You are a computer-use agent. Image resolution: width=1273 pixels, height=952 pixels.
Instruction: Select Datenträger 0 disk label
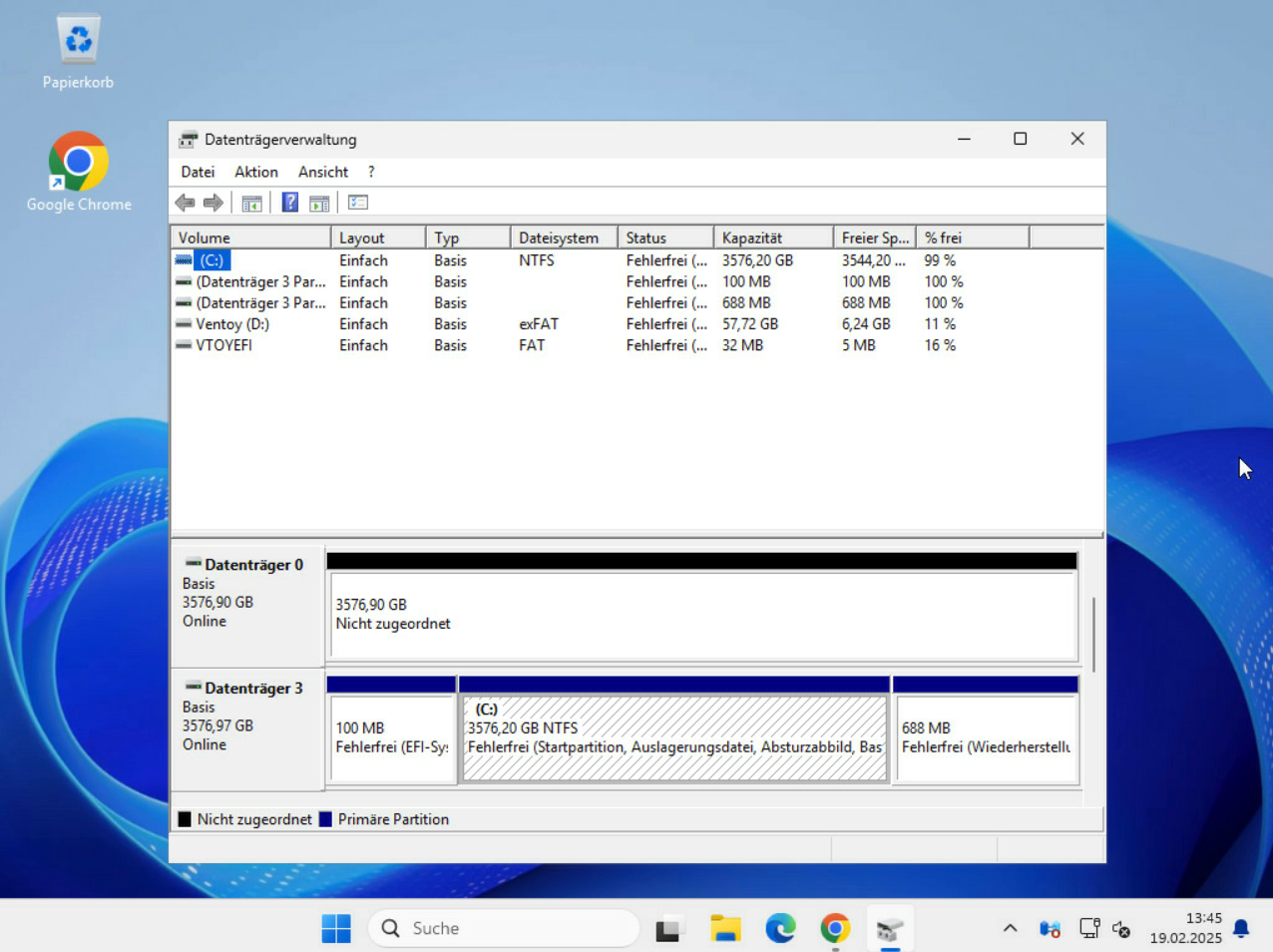(x=247, y=606)
